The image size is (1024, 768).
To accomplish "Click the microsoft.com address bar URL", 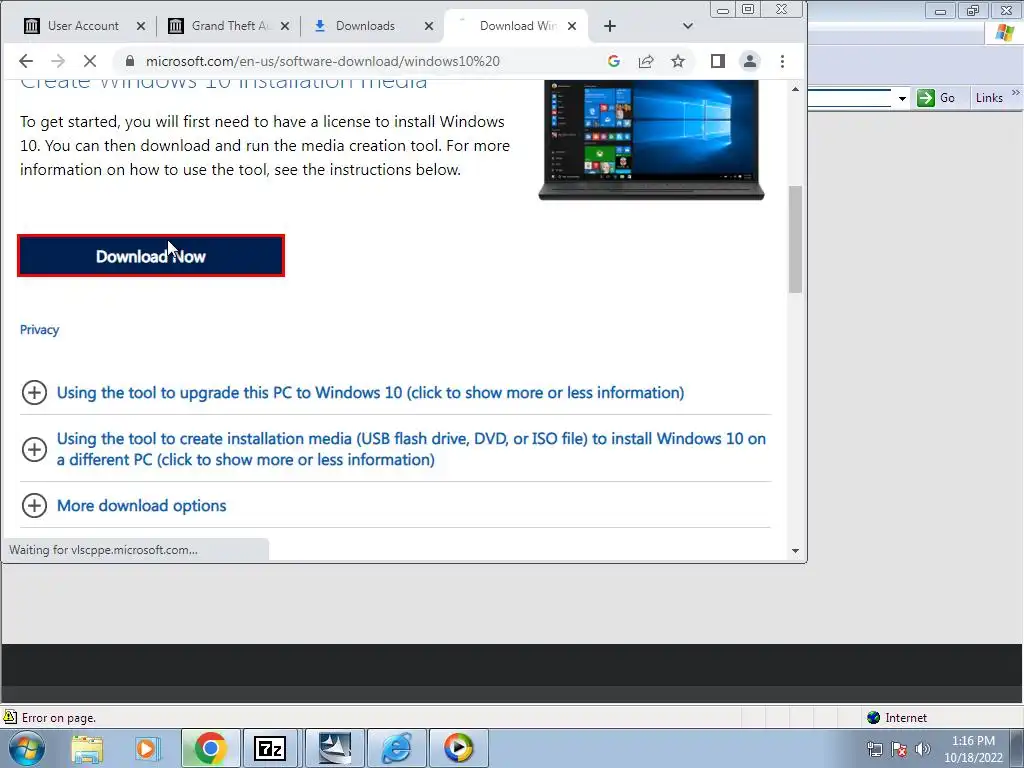I will coord(323,61).
